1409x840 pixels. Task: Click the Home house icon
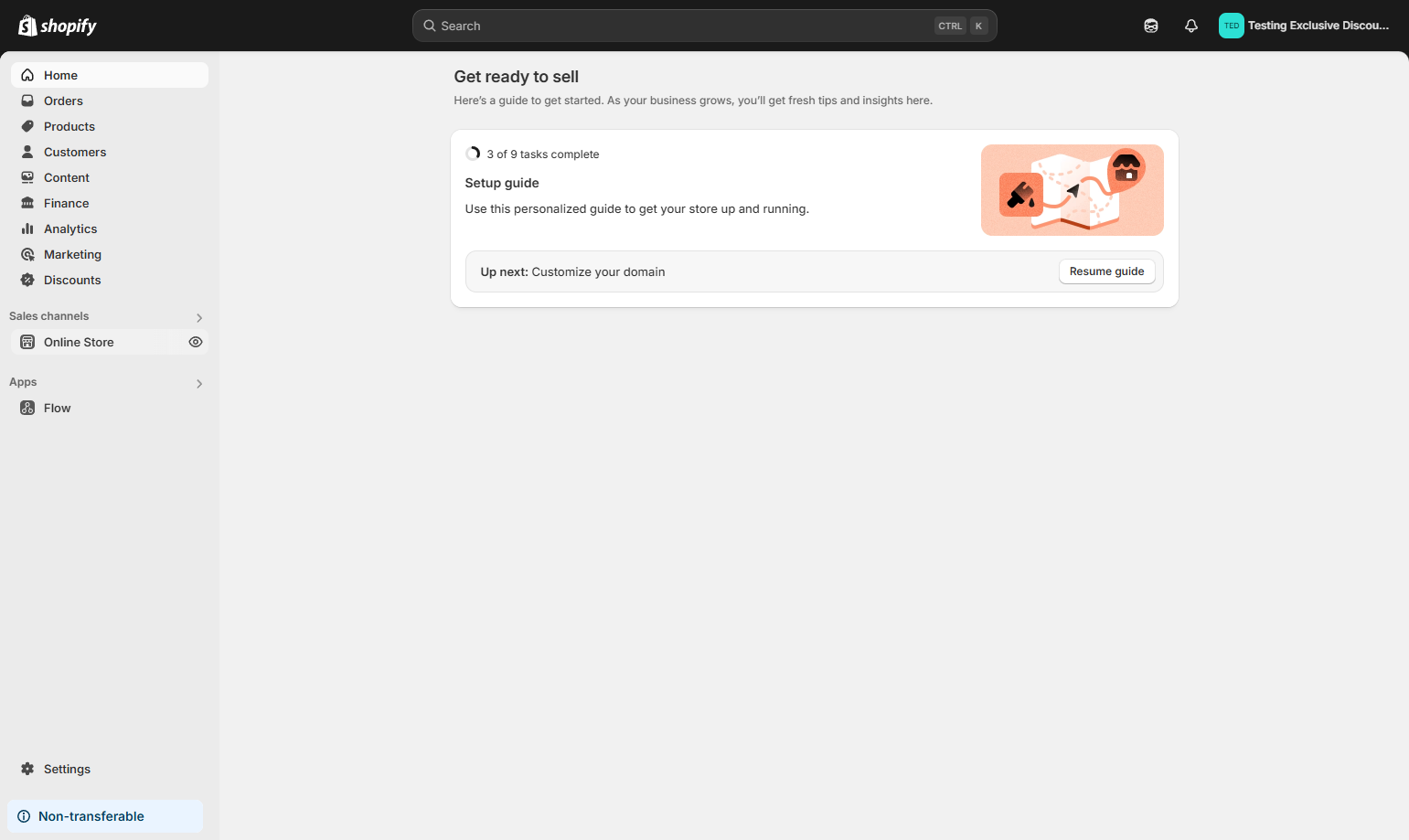pos(27,75)
